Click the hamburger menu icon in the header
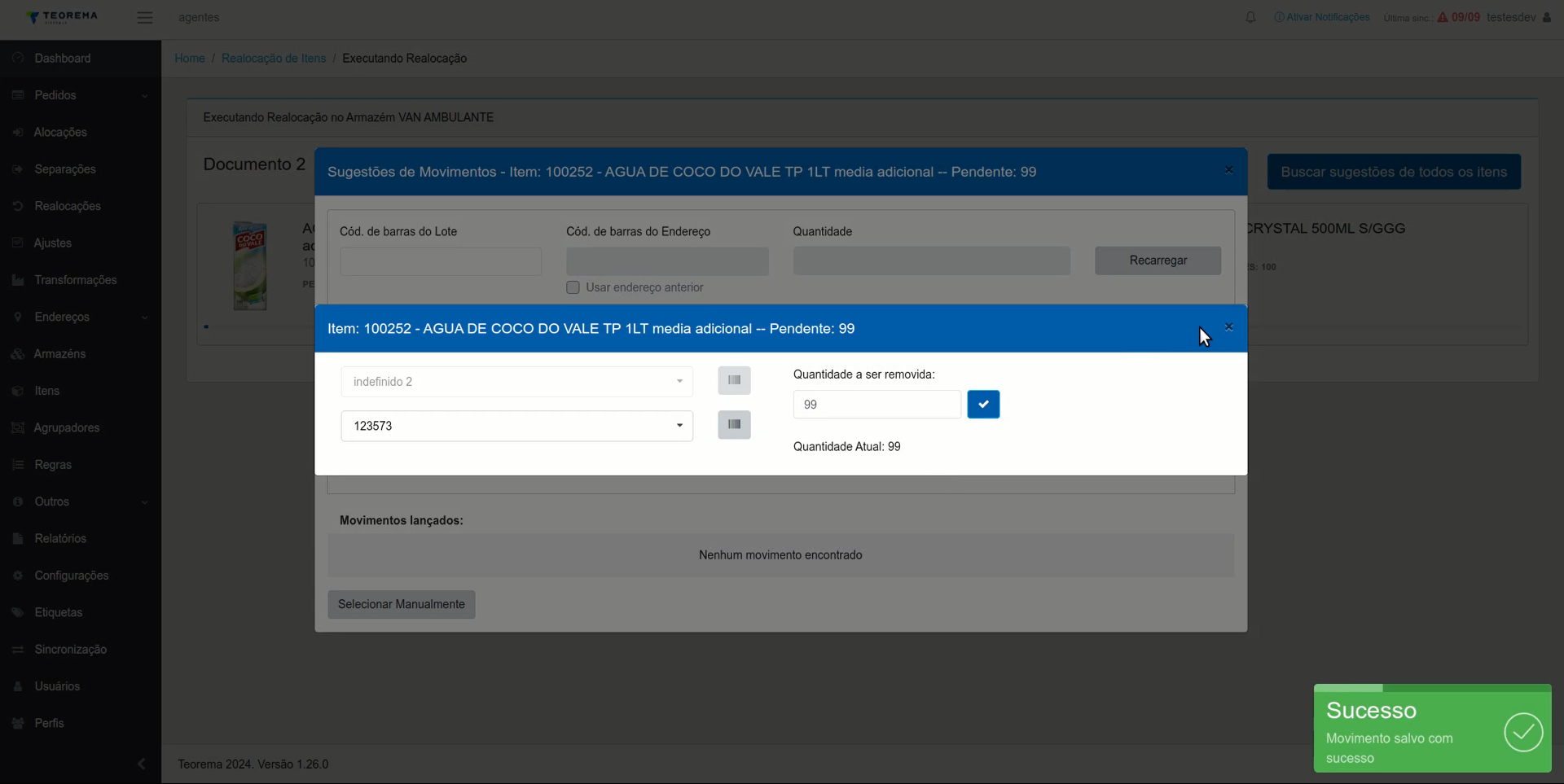This screenshot has height=784, width=1564. click(145, 17)
